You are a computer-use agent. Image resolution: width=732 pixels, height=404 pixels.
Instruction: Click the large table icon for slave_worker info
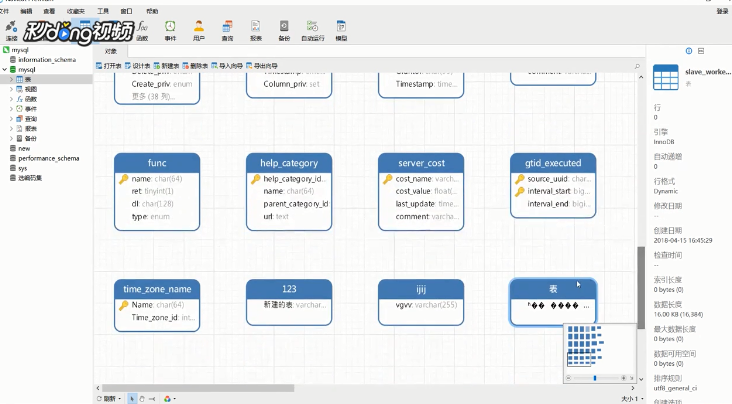pyautogui.click(x=666, y=77)
